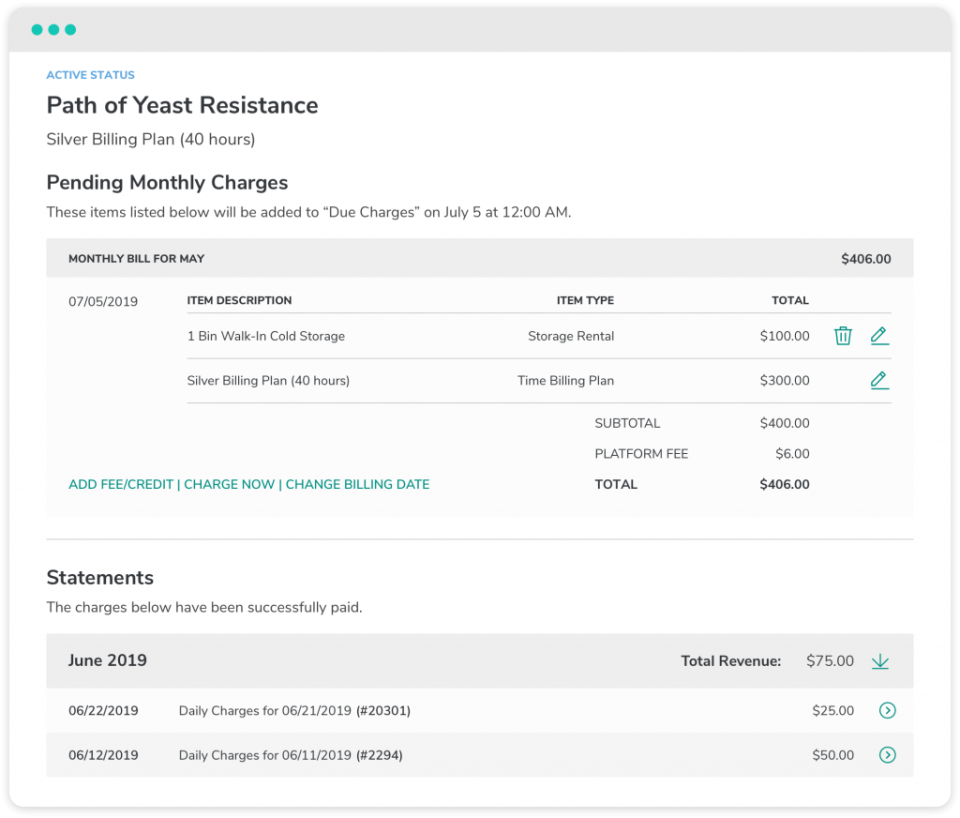Select the Charge Now link
Screen dimensions: 960x818
click(x=229, y=484)
